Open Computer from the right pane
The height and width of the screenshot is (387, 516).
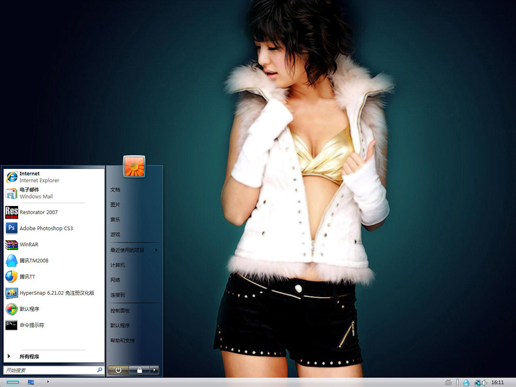134,265
